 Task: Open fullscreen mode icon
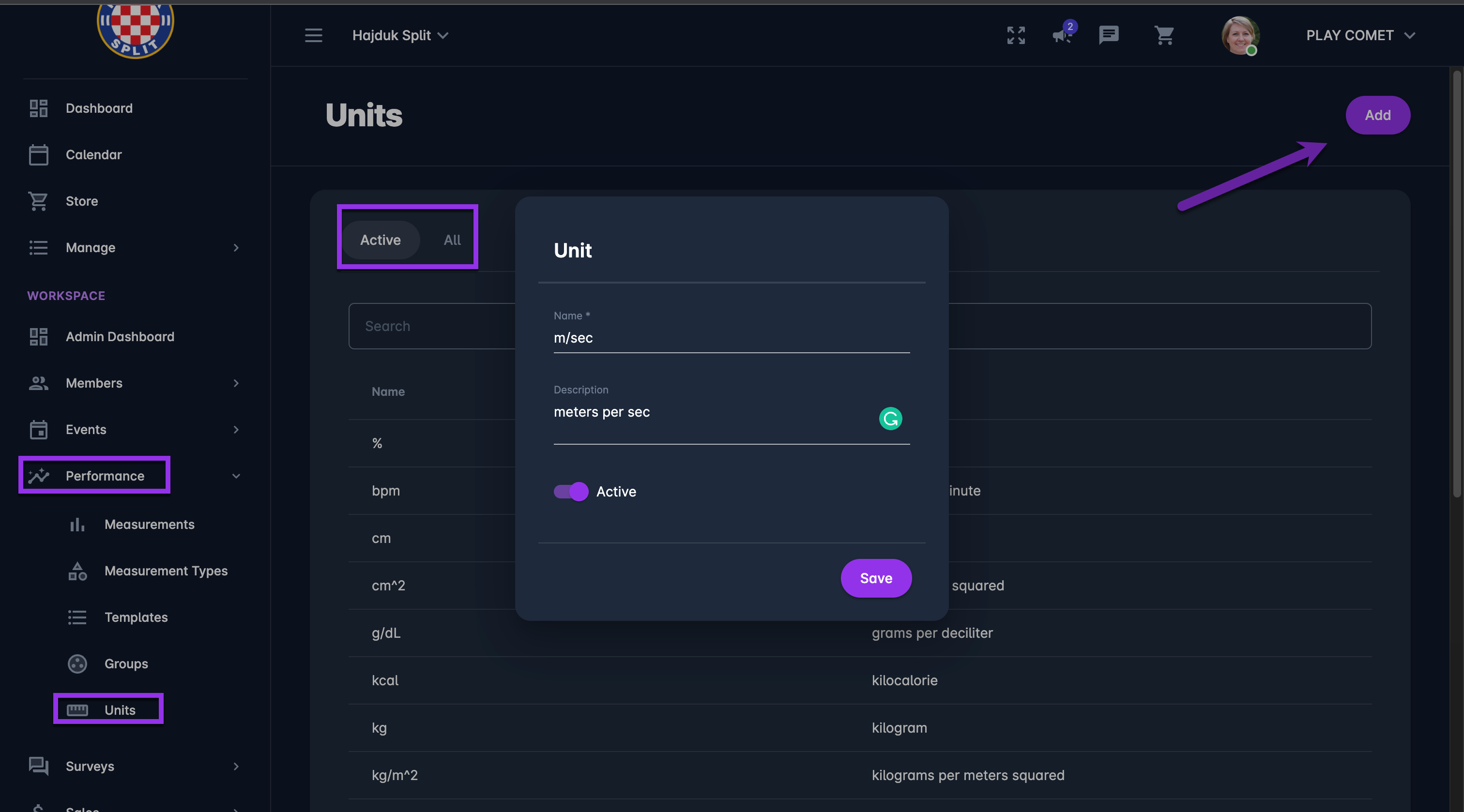[1016, 35]
